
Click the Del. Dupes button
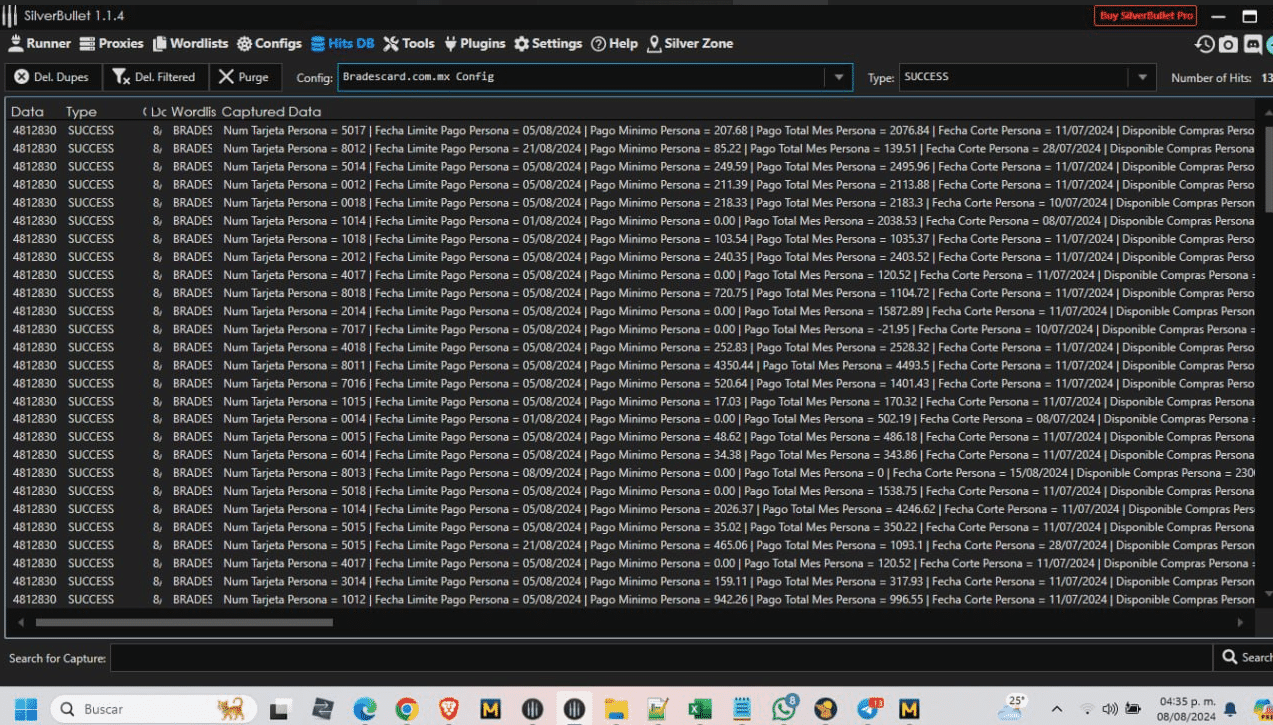point(51,77)
